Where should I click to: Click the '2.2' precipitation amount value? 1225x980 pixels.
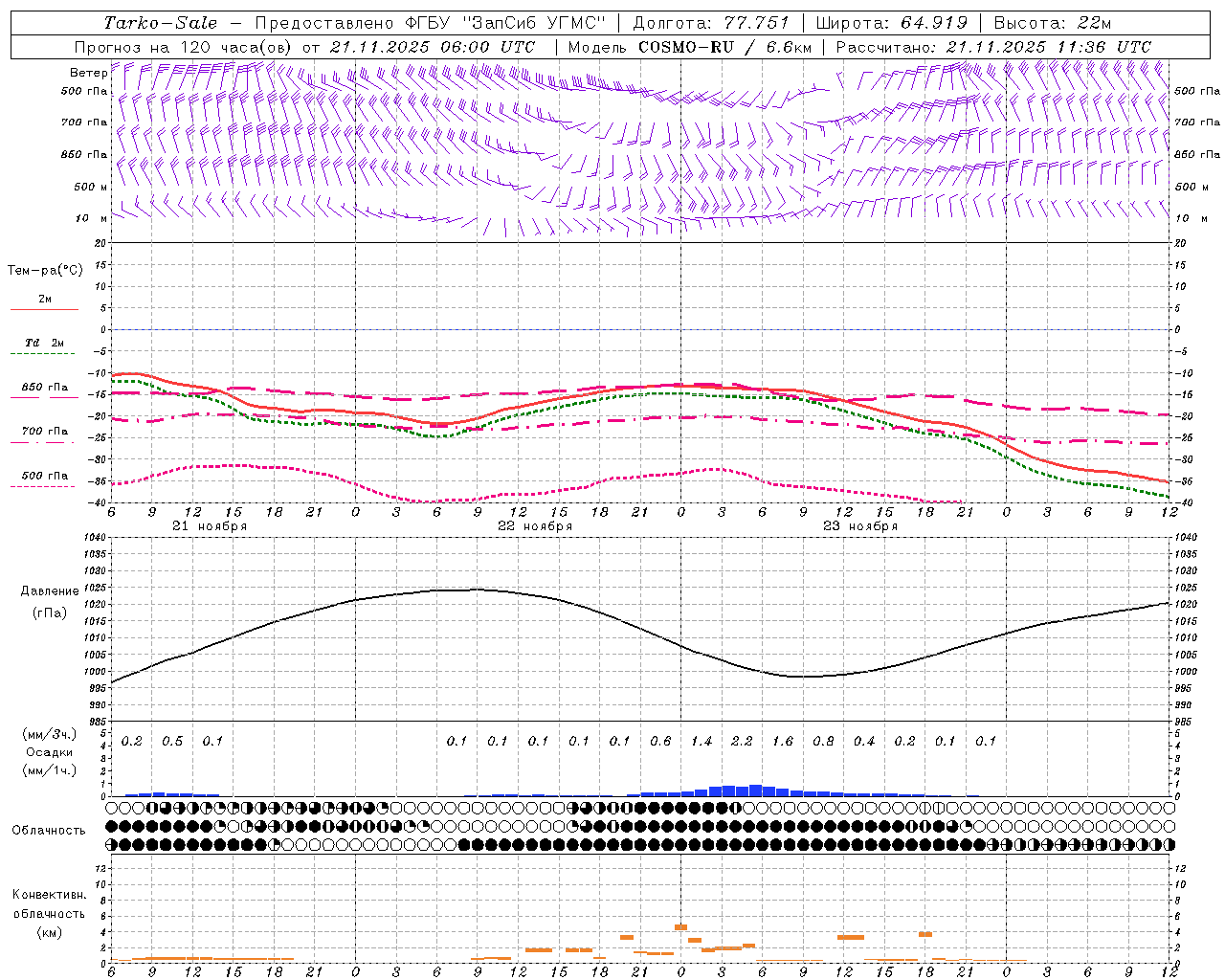coord(742,741)
